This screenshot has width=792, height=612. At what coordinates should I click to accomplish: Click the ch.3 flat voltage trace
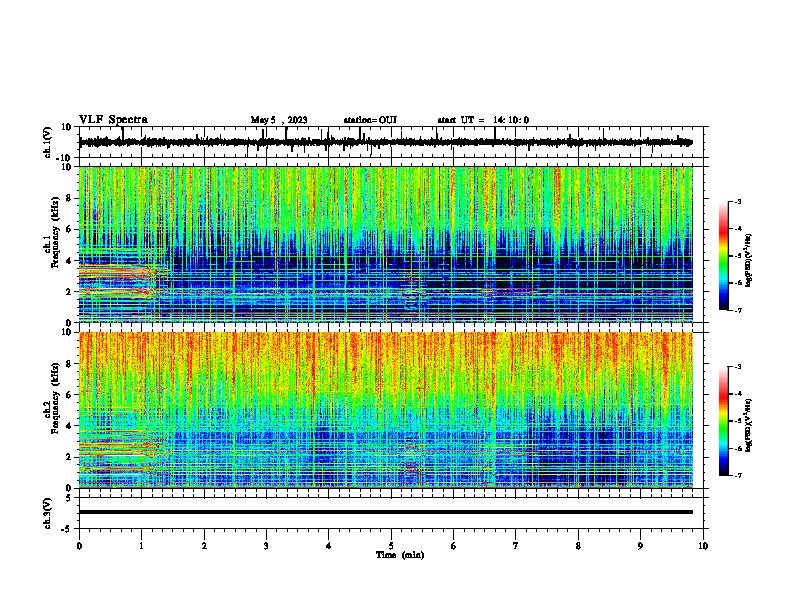385,512
